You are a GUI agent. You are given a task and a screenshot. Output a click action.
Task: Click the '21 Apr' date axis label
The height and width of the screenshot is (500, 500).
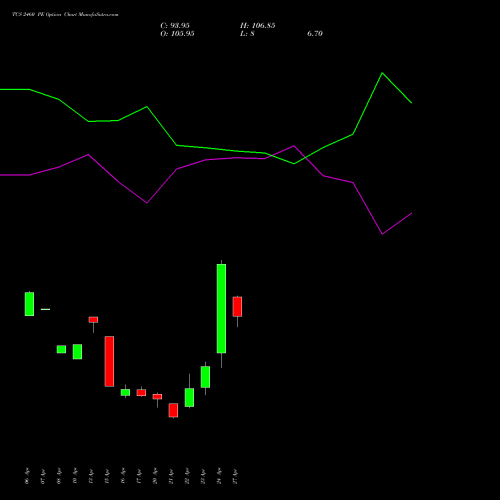171,476
